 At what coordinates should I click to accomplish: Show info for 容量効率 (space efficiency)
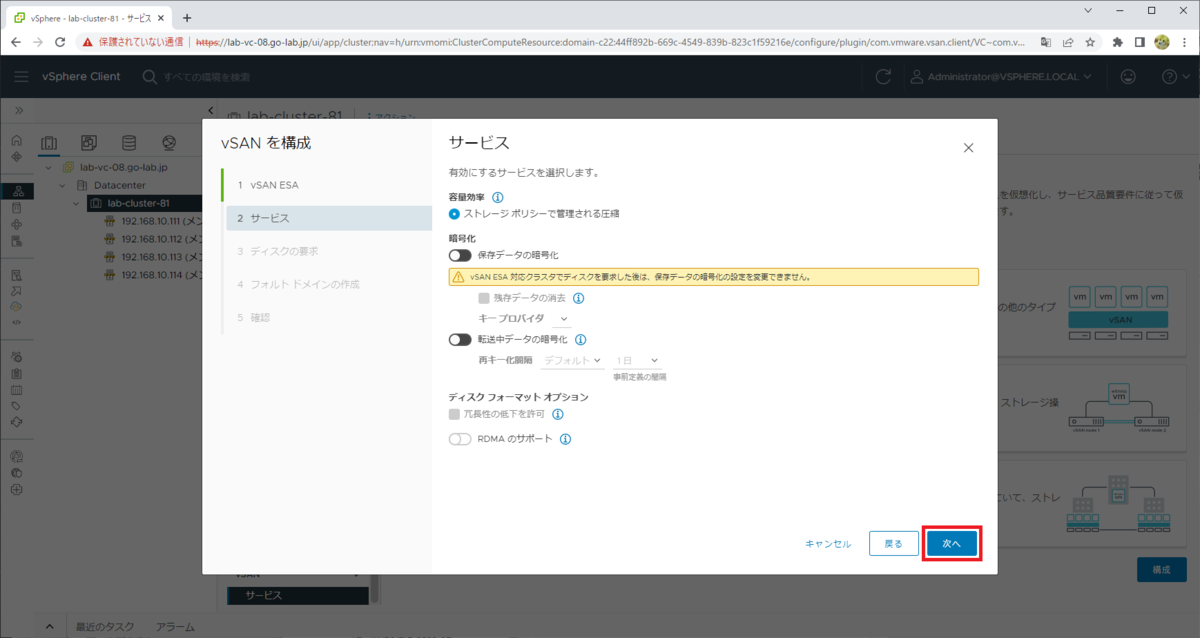[498, 198]
